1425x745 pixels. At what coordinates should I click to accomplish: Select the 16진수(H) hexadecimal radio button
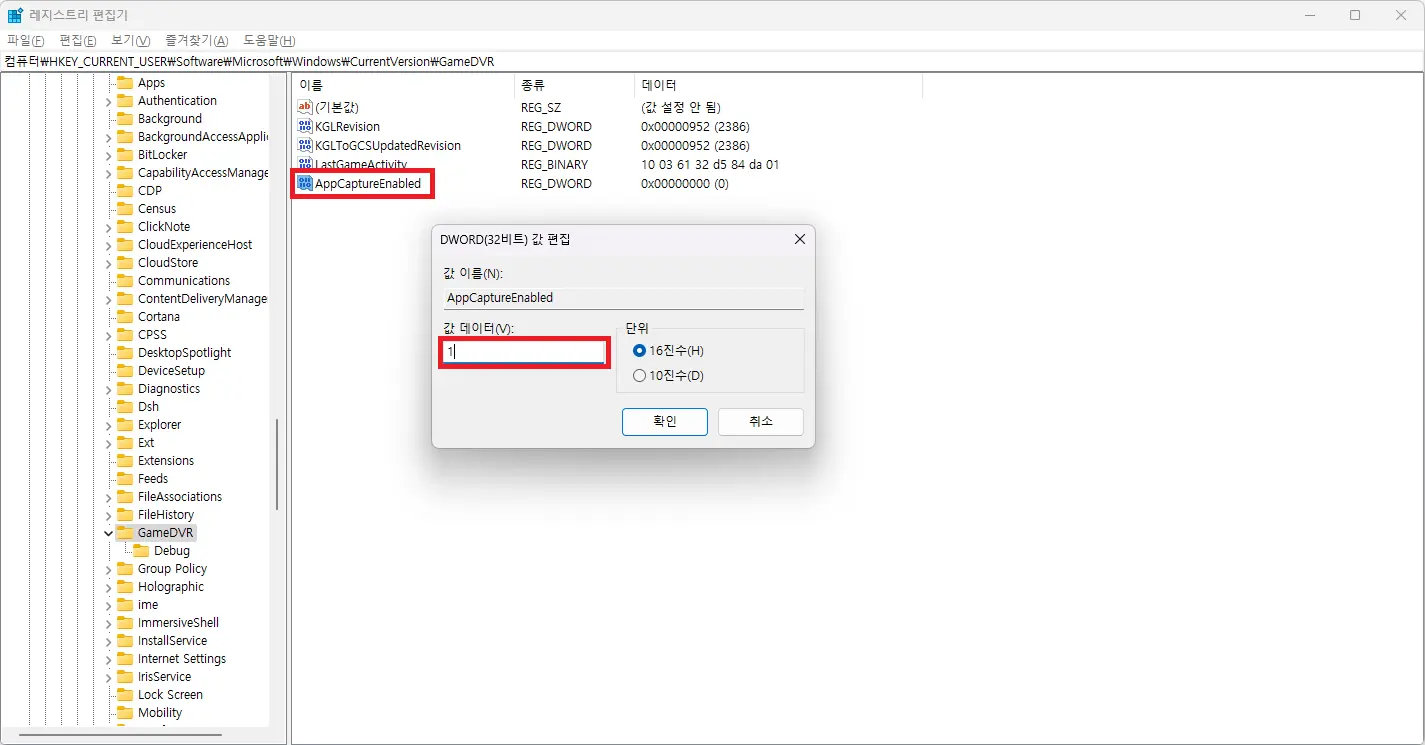(640, 351)
